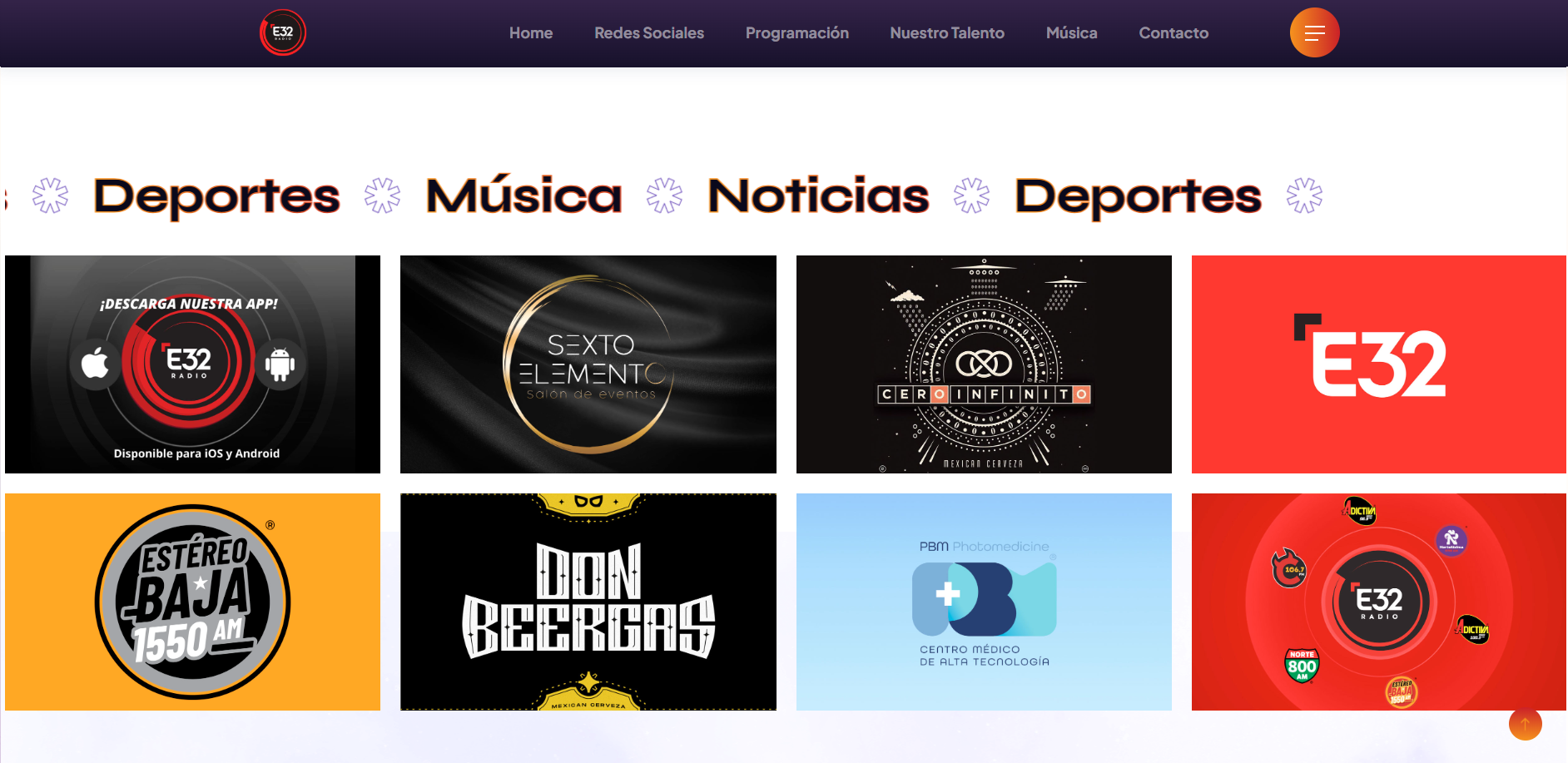Go to Contacto page link
This screenshot has height=763, width=1568.
(1174, 33)
